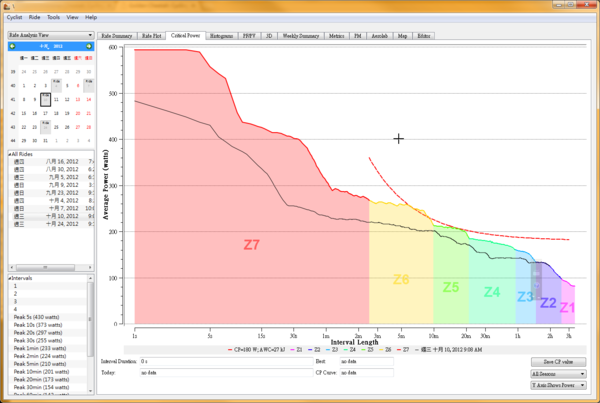This screenshot has height=403, width=600.
Task: Switch to the Ride Summary tab
Action: click(117, 35)
